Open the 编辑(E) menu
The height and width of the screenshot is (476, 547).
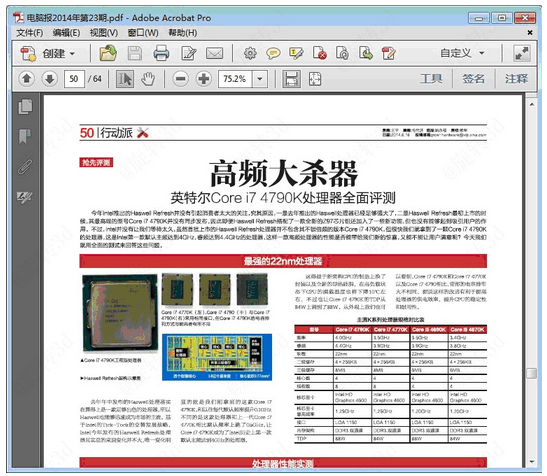(66, 33)
